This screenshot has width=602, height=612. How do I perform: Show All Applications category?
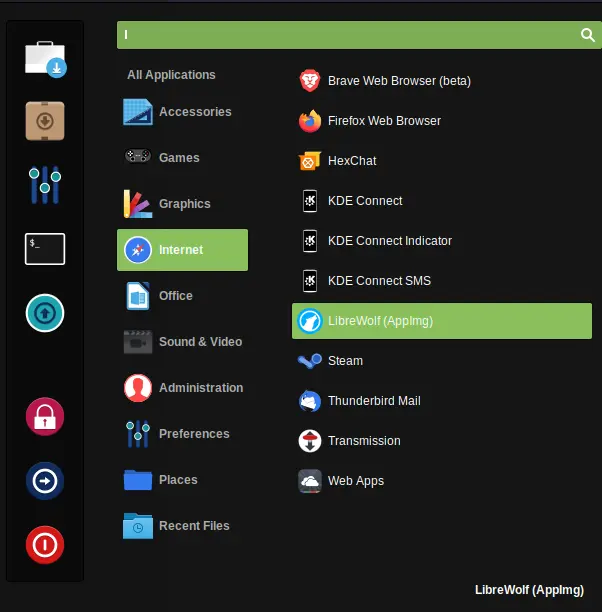coord(171,75)
